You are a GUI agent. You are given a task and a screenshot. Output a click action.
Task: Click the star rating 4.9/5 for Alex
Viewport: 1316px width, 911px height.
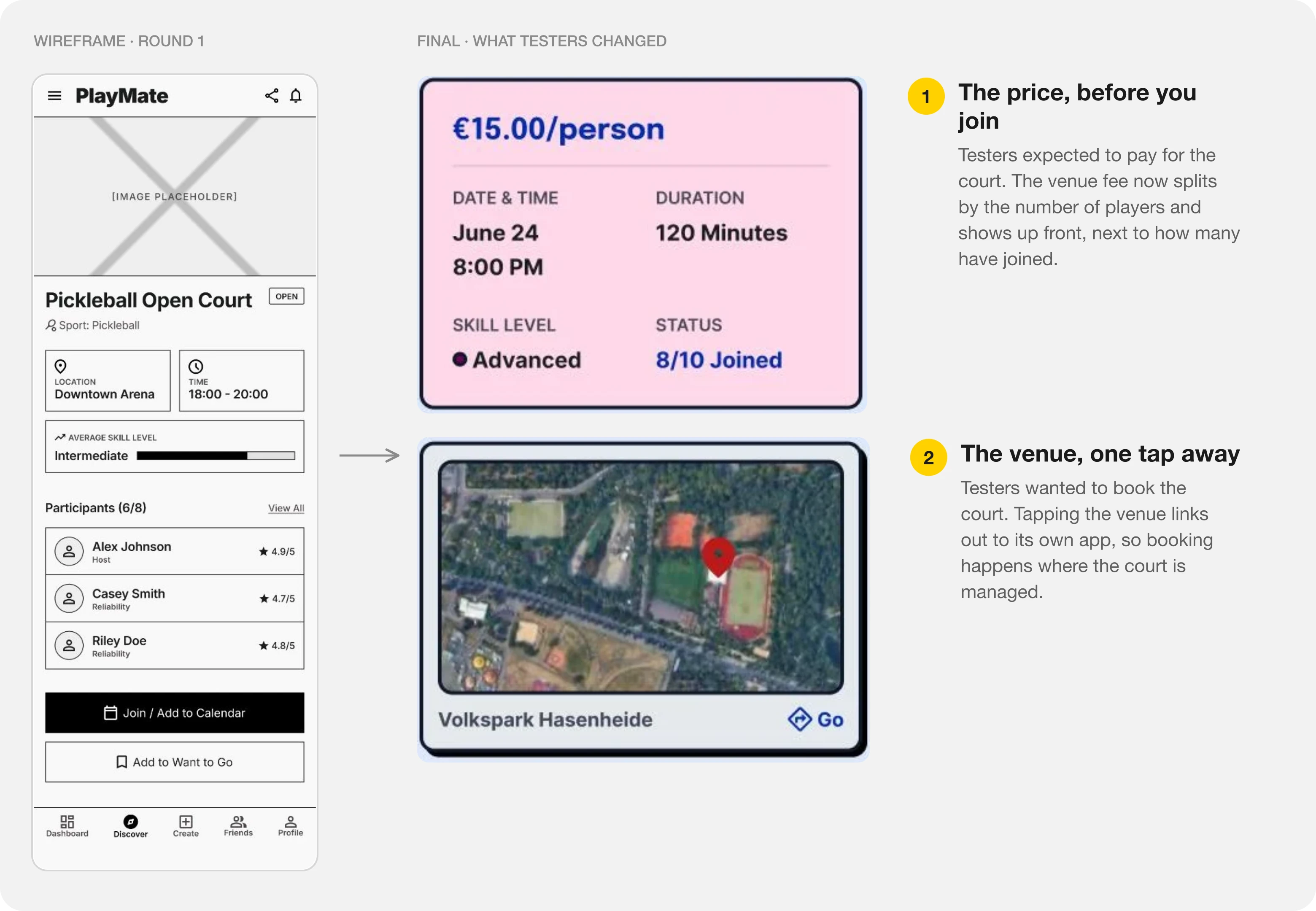click(x=277, y=551)
